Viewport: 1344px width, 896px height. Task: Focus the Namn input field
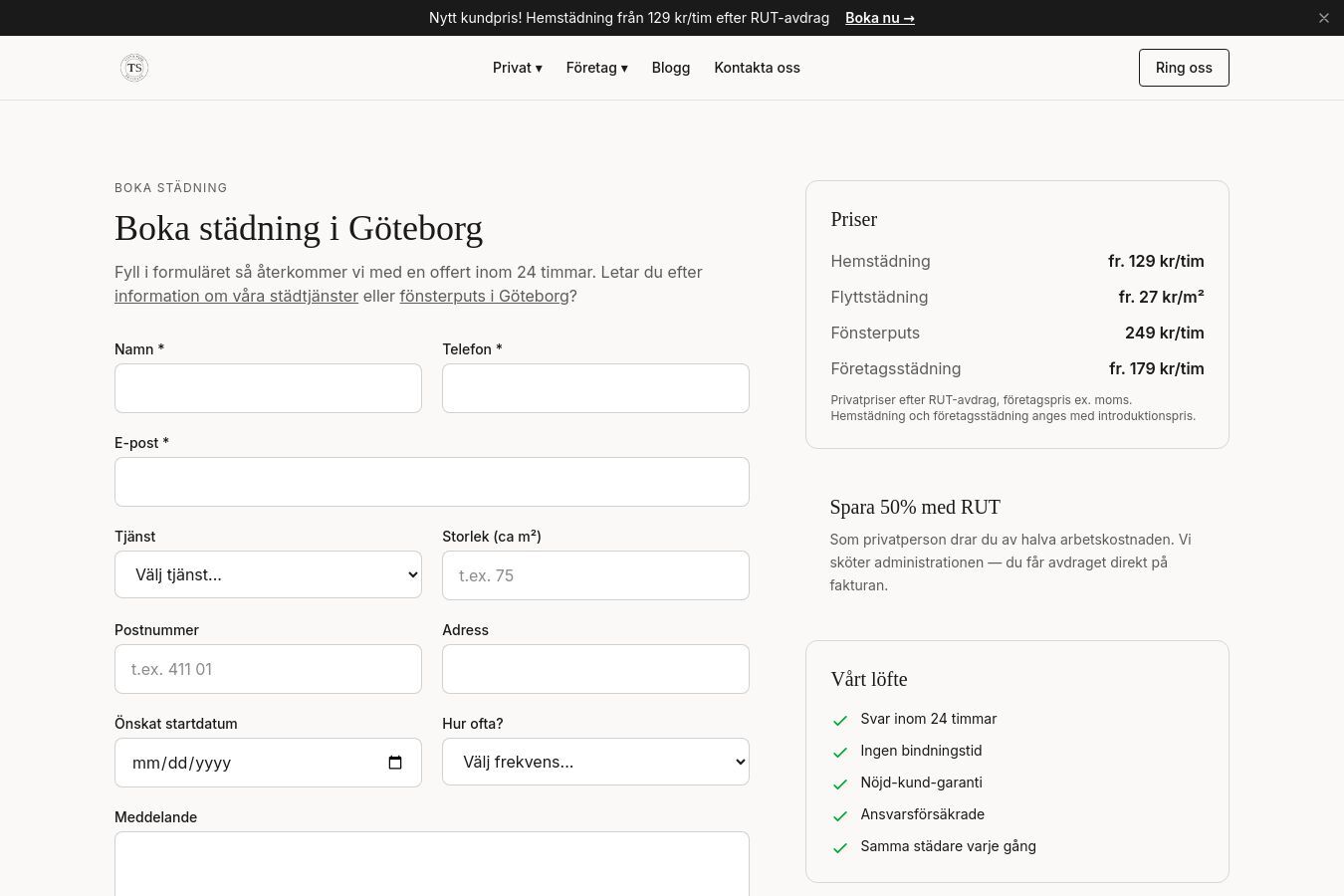[268, 388]
